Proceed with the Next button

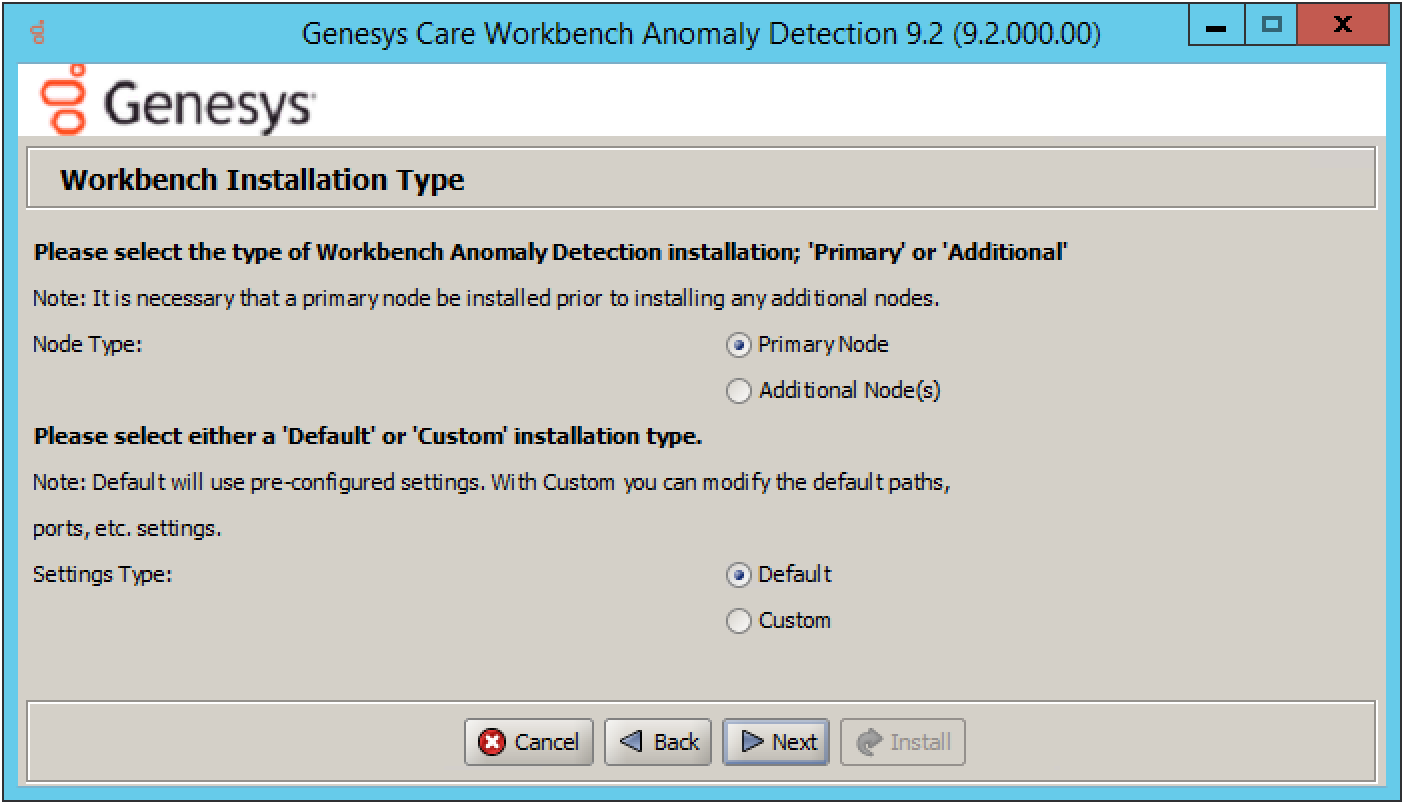pos(776,742)
